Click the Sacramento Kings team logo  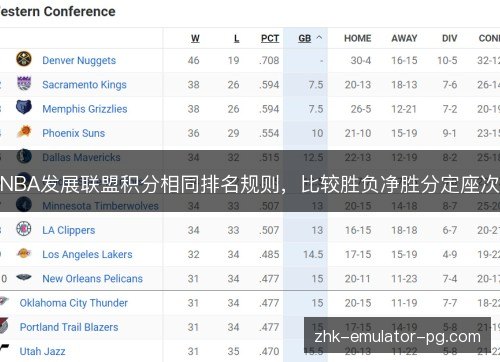(x=24, y=83)
